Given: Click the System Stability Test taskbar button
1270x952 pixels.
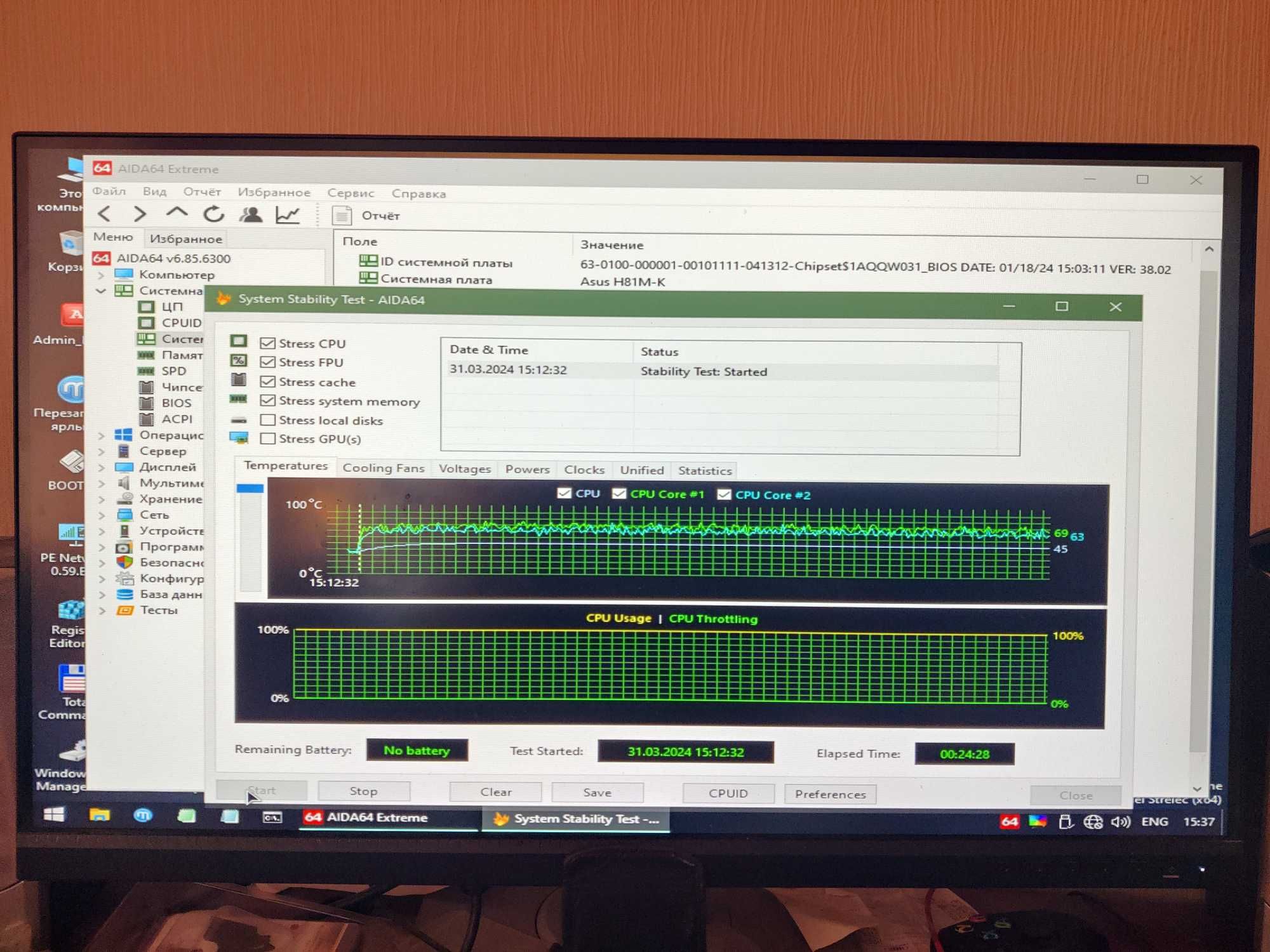Looking at the screenshot, I should coord(577,819).
